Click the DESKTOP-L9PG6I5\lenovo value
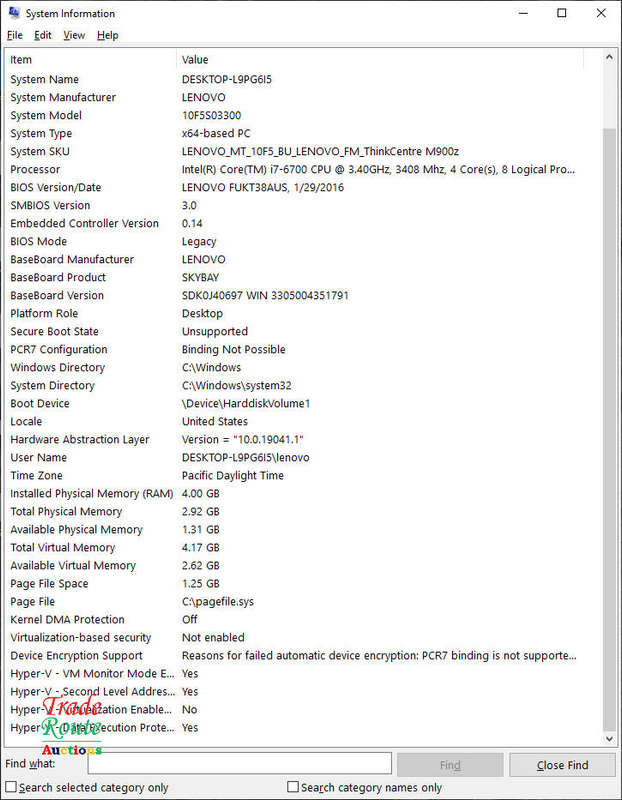 coord(245,457)
